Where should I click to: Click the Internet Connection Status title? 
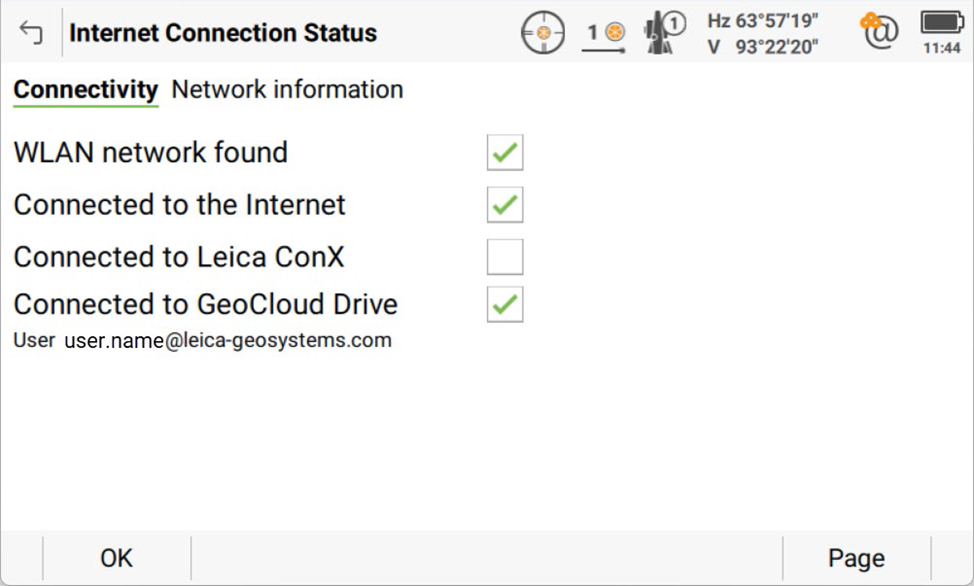click(x=223, y=33)
